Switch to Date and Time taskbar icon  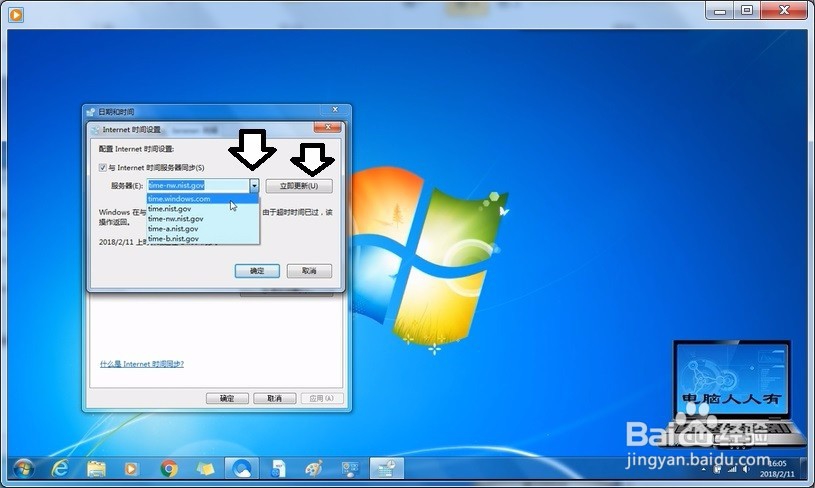tap(386, 469)
